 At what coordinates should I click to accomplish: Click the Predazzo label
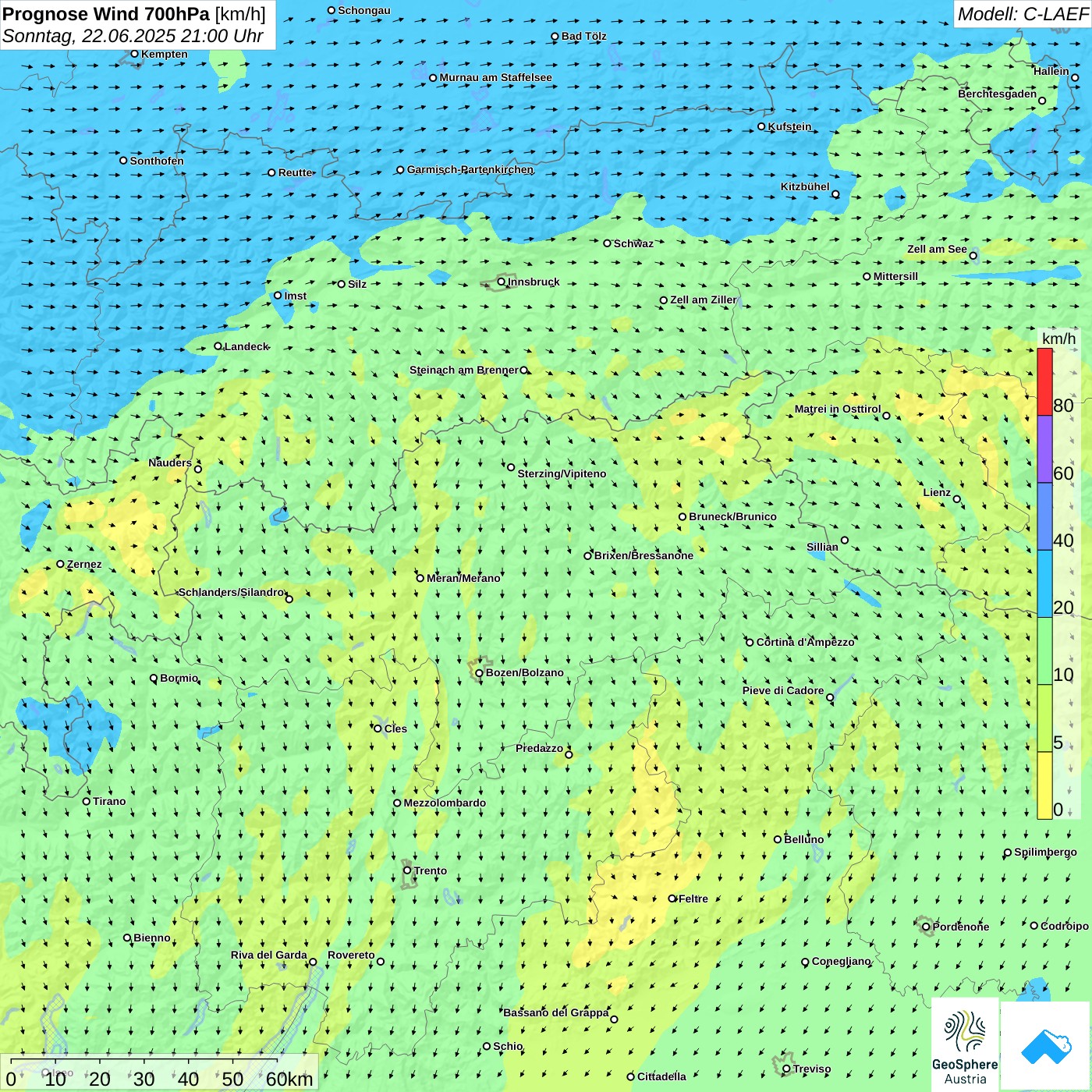pos(539,748)
